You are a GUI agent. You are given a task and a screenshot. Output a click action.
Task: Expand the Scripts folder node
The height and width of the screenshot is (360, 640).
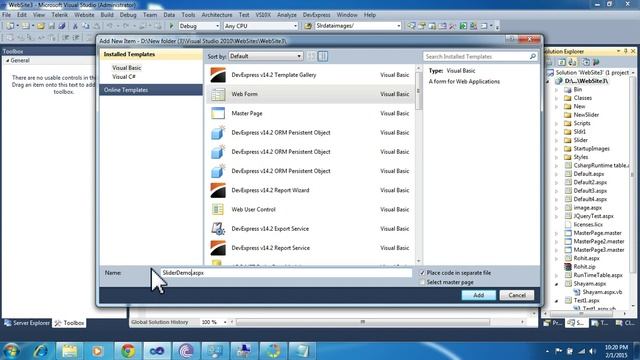pyautogui.click(x=557, y=123)
